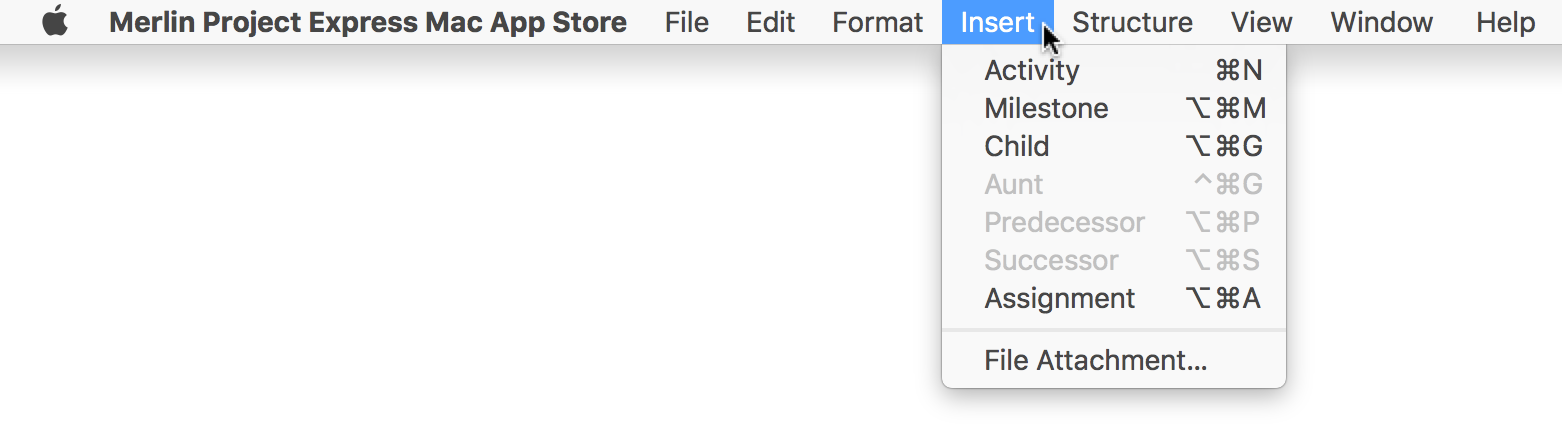Click the greyed-out Aunt entry
Image resolution: width=1562 pixels, height=446 pixels.
pos(1114,184)
